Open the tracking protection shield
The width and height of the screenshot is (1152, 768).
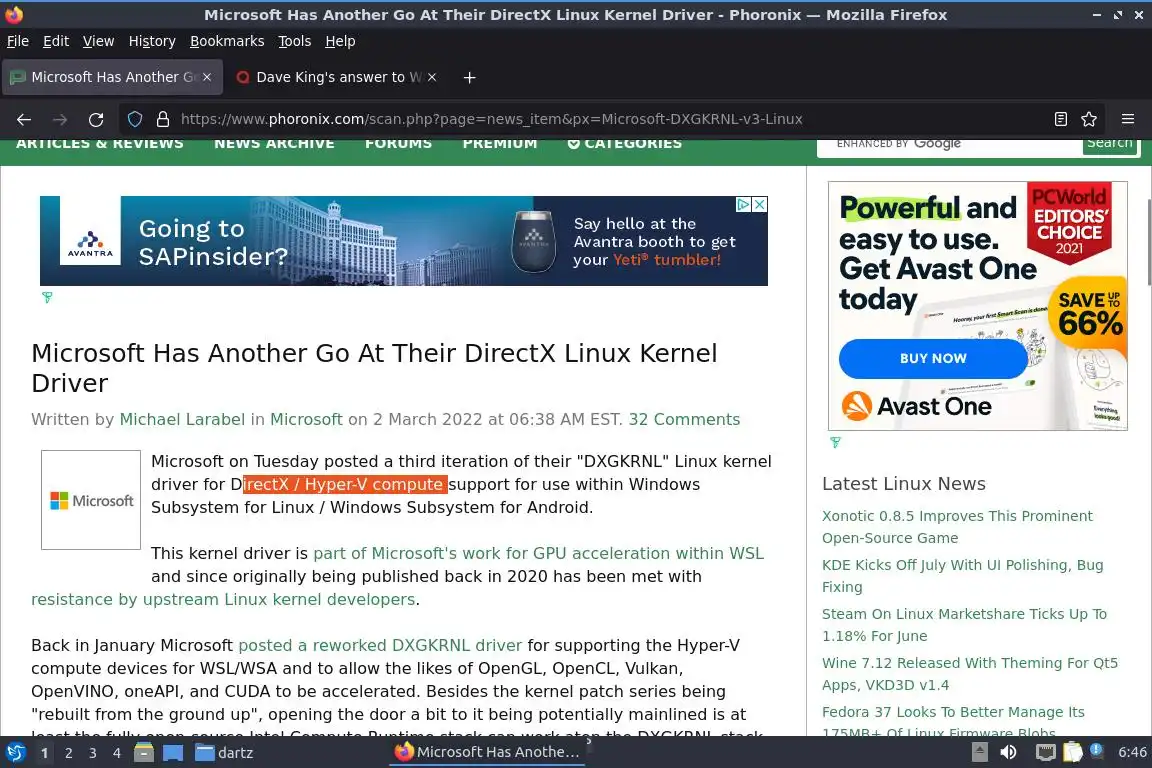[x=135, y=119]
